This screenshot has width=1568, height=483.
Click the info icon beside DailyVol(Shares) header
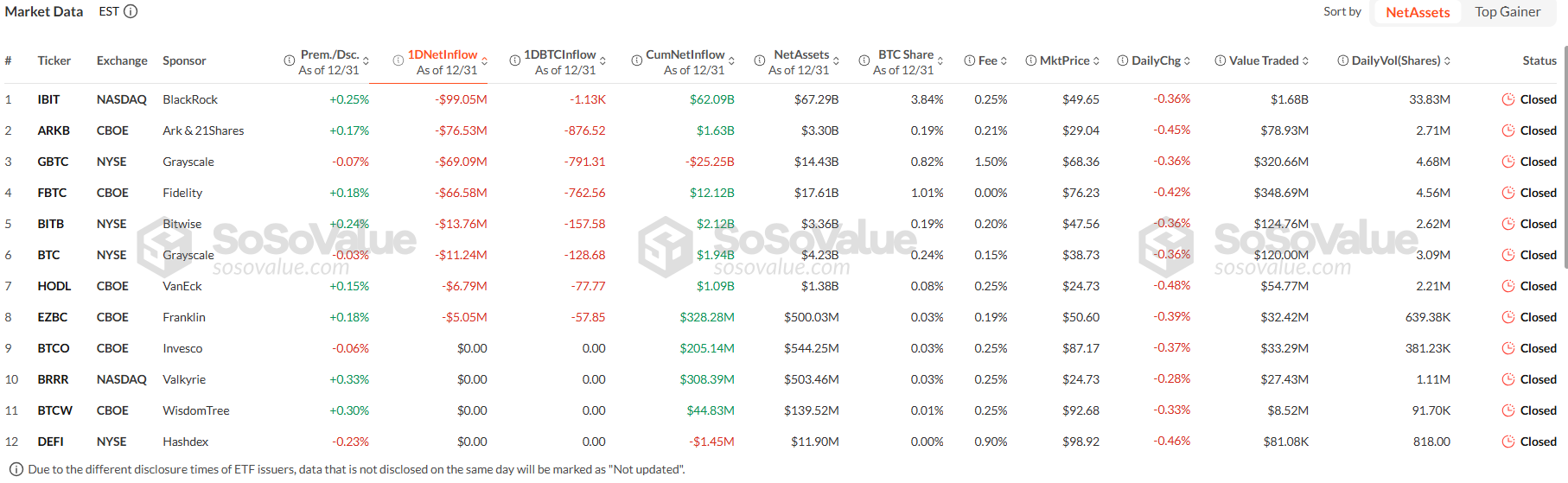pos(1342,60)
